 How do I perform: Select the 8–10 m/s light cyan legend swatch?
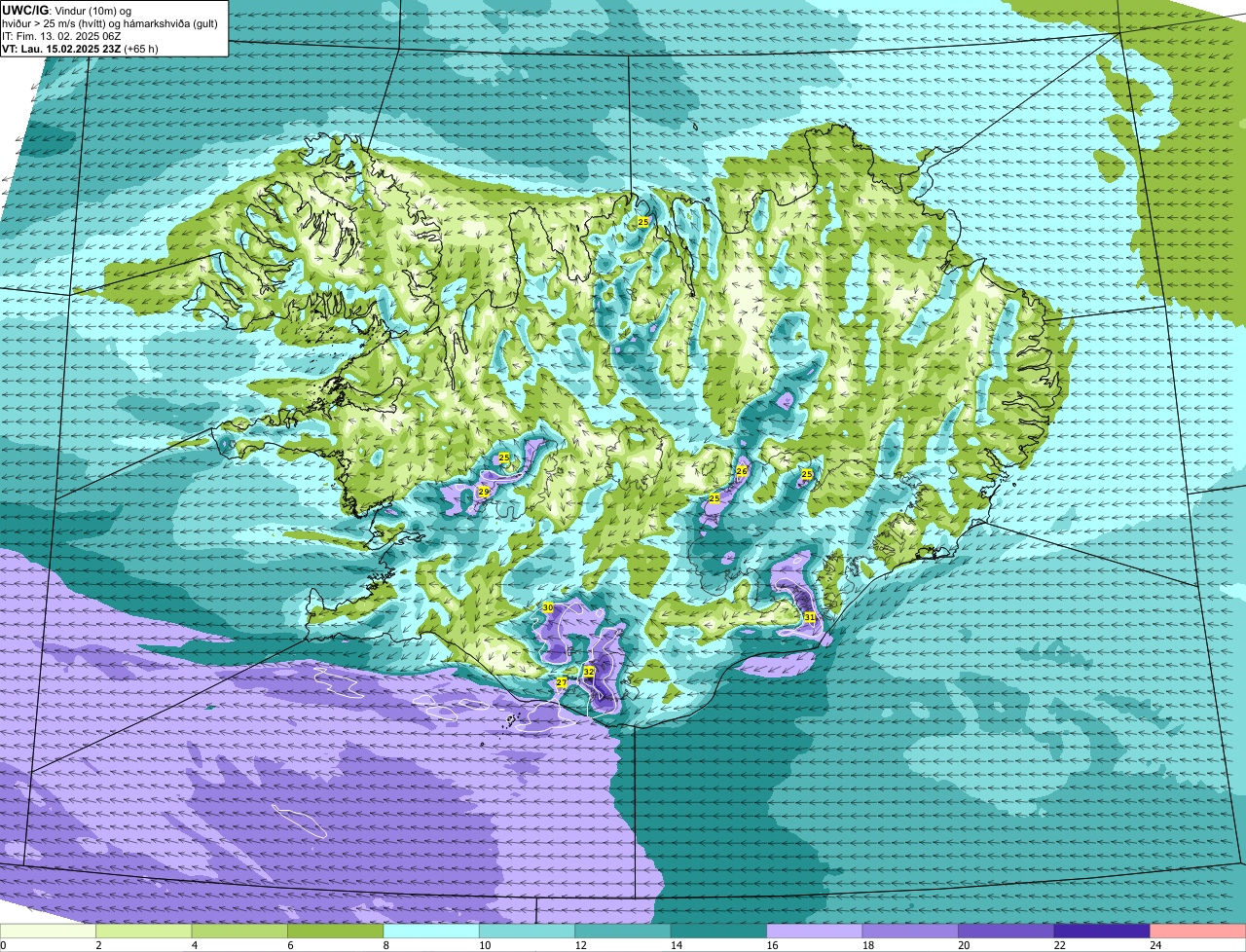coord(431,931)
